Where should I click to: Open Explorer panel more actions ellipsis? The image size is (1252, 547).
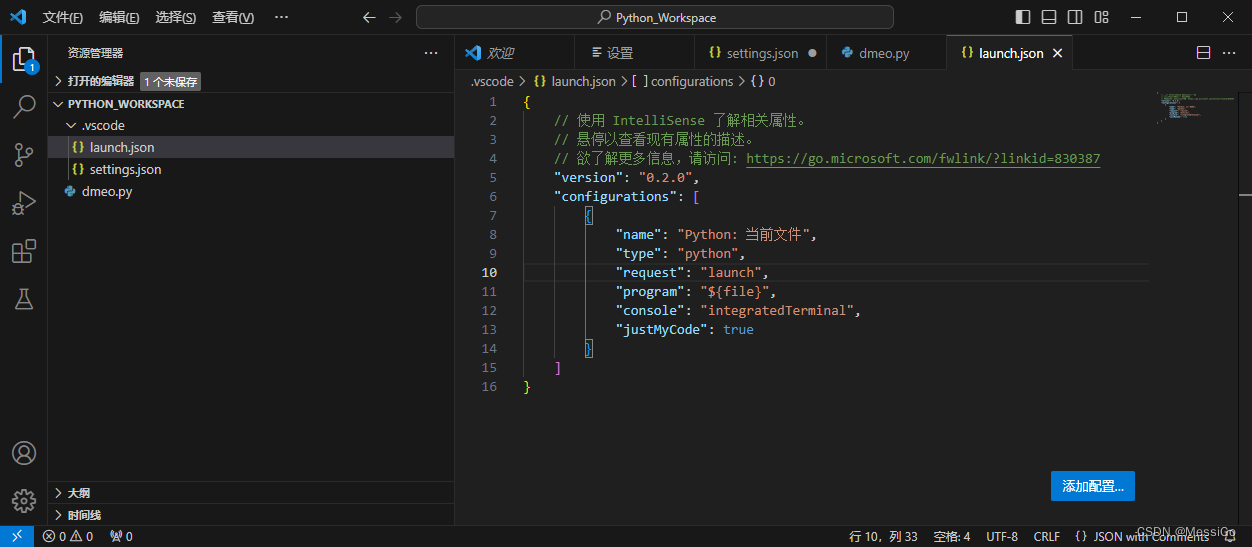click(431, 53)
